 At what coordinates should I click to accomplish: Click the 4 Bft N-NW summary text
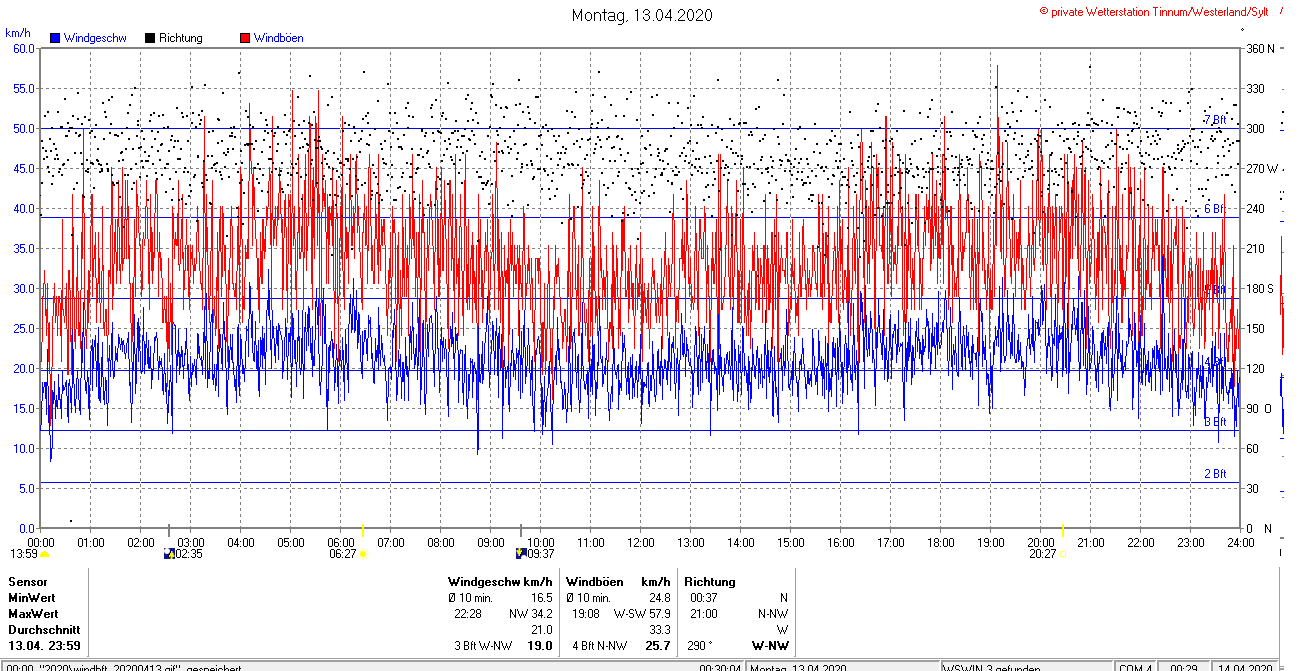click(x=600, y=646)
